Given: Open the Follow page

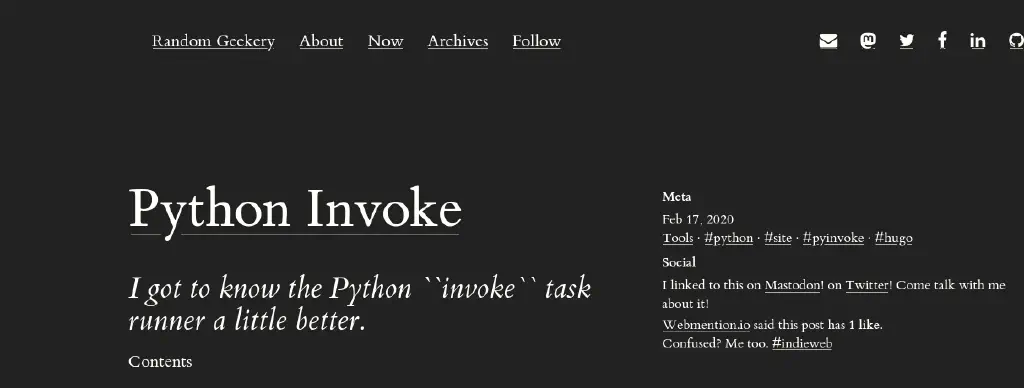Looking at the screenshot, I should tap(537, 41).
